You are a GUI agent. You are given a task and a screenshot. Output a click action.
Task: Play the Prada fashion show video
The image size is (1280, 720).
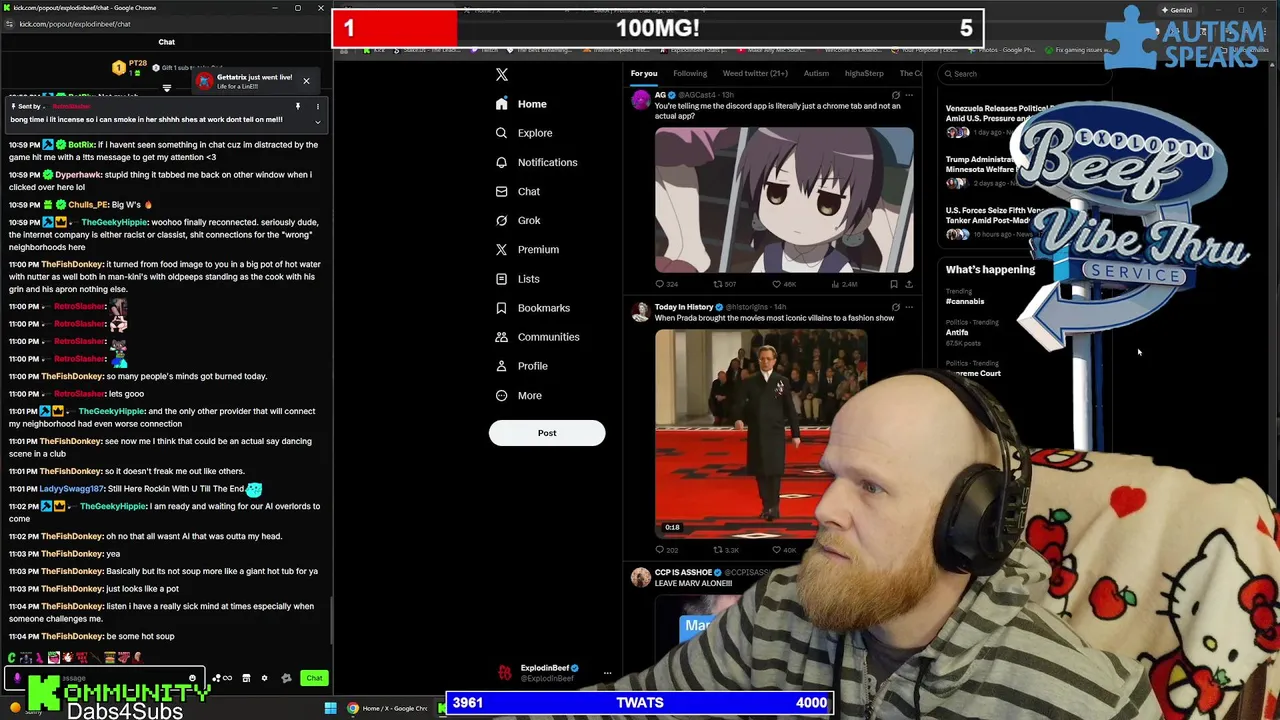tap(761, 433)
